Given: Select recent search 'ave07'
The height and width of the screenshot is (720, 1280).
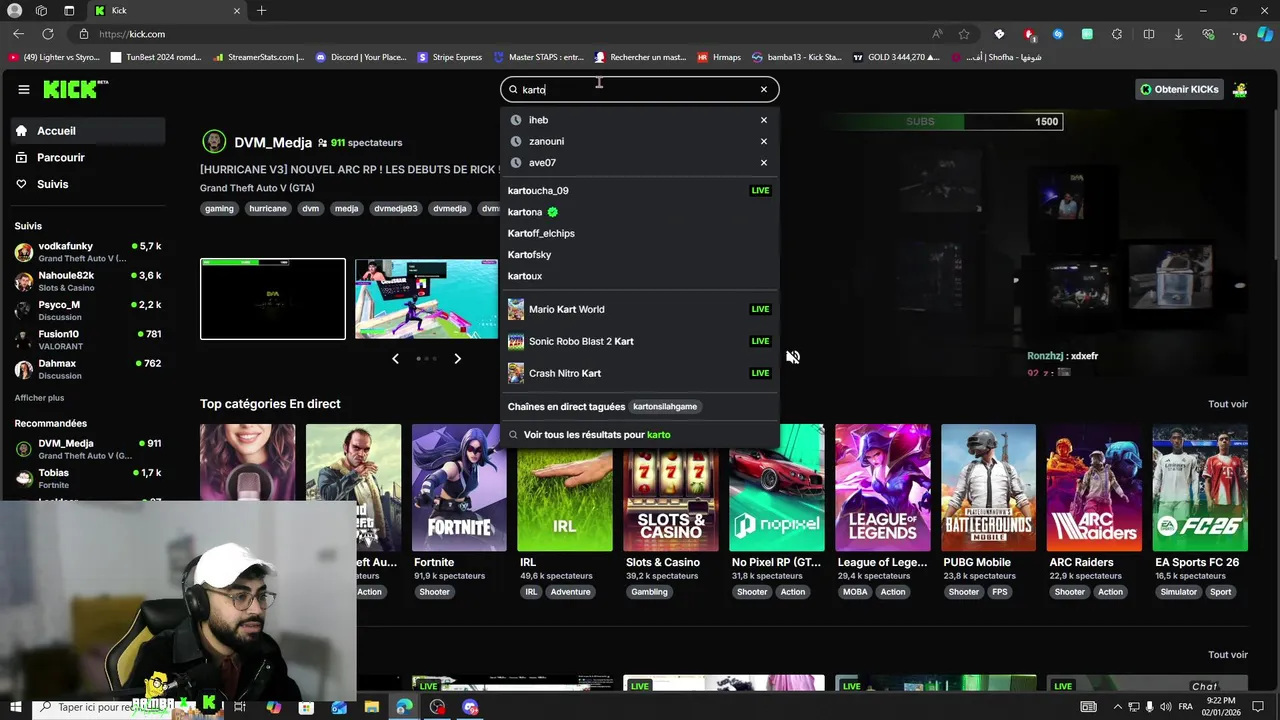Looking at the screenshot, I should pos(542,162).
